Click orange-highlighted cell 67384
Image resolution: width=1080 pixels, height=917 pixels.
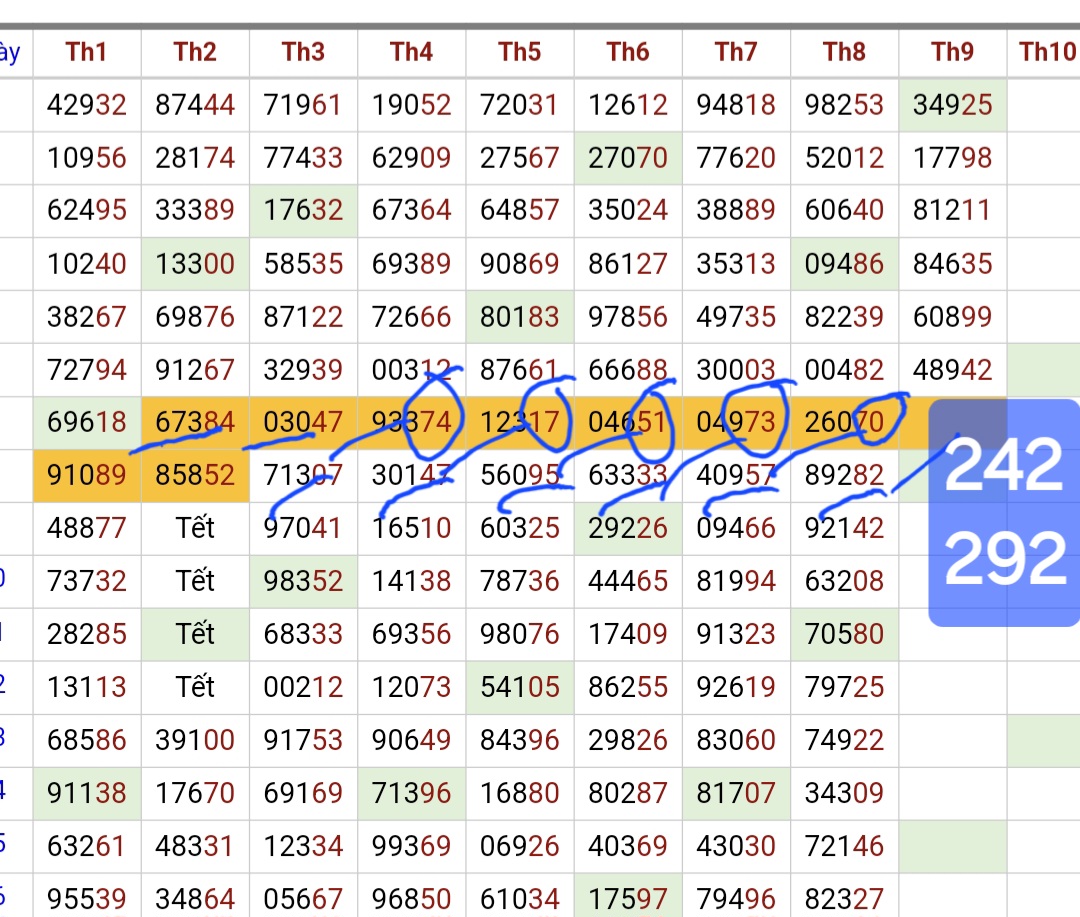[x=195, y=422]
